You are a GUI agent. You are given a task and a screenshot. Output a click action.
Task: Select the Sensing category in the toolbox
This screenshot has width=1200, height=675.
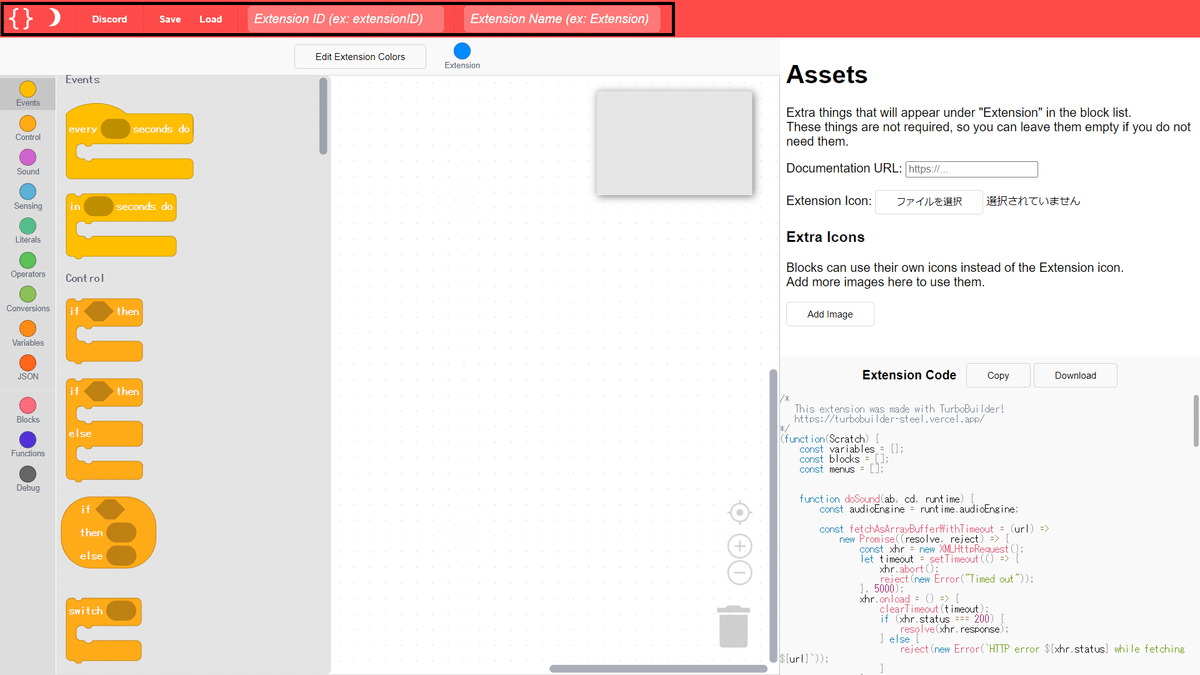[28, 196]
